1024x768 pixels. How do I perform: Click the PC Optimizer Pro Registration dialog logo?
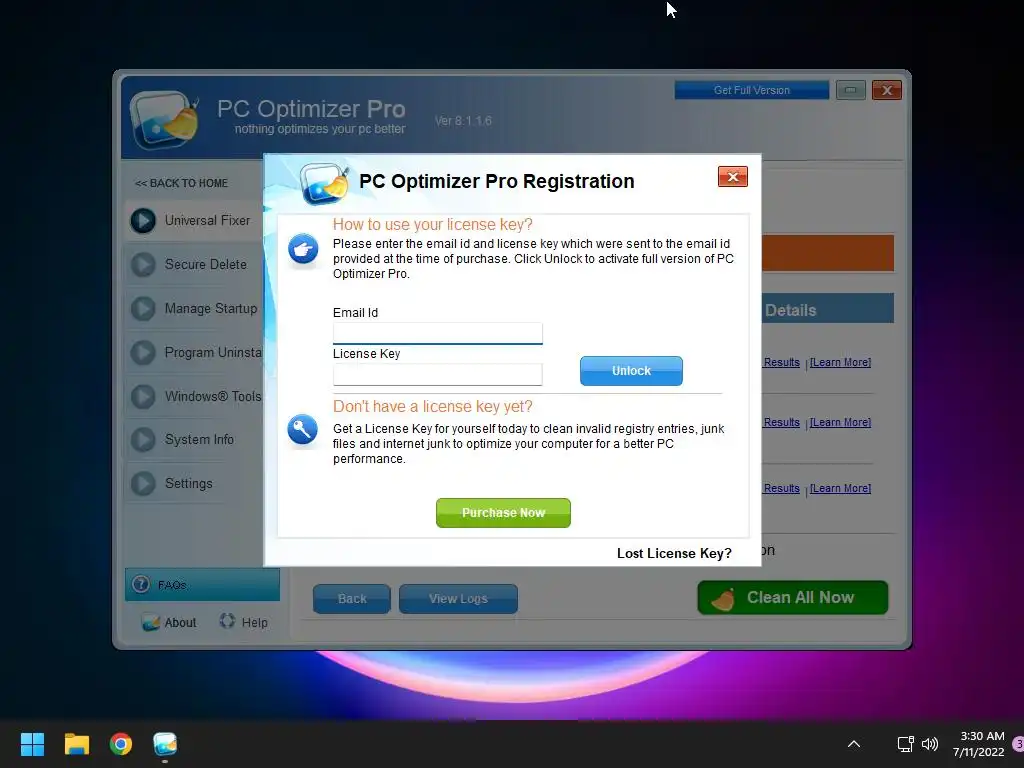324,184
